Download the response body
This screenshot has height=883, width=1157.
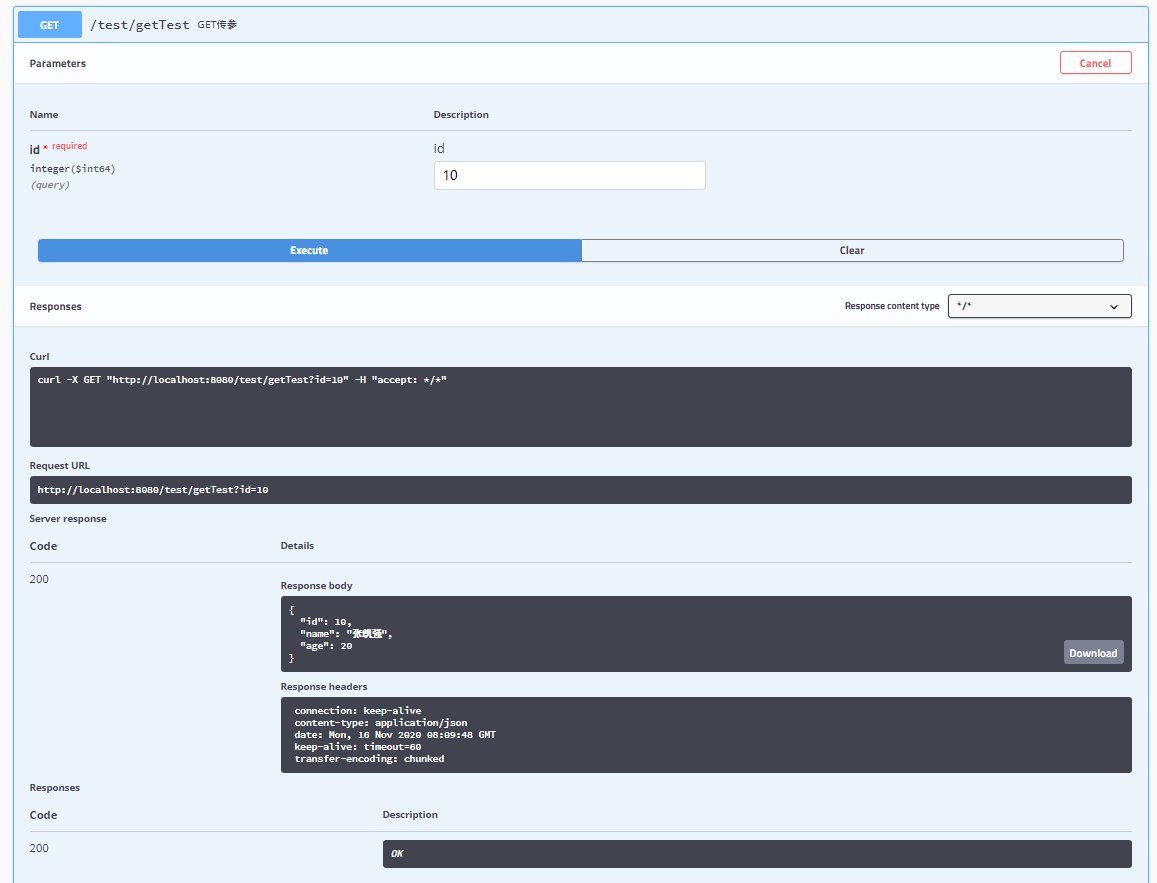pos(1093,653)
